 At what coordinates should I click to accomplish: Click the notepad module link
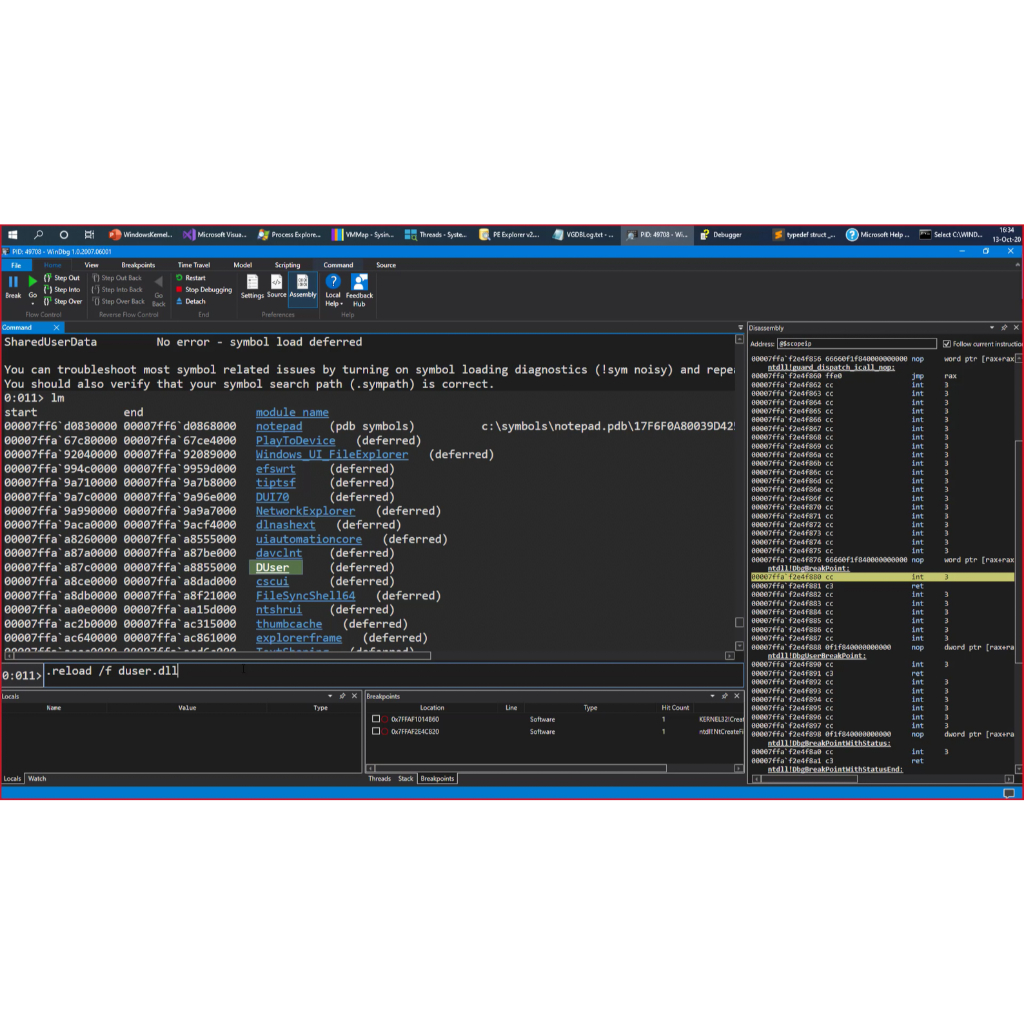(279, 426)
